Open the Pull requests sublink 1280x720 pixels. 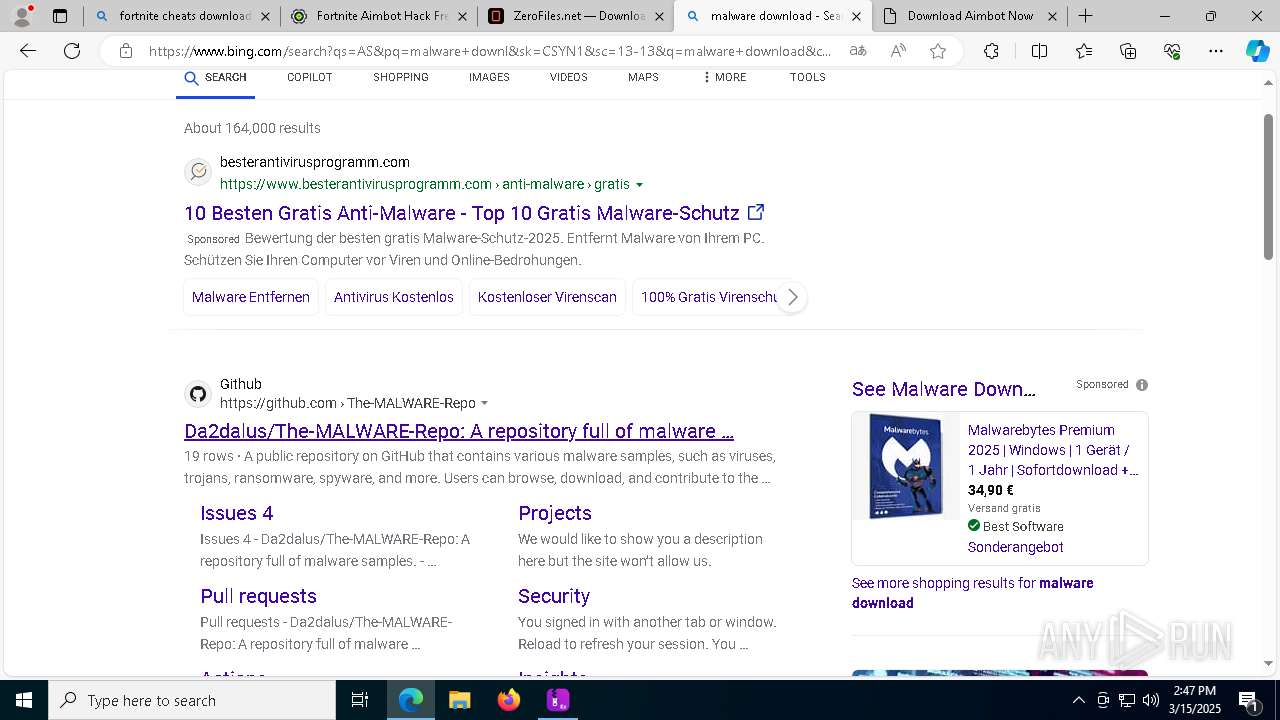[258, 596]
